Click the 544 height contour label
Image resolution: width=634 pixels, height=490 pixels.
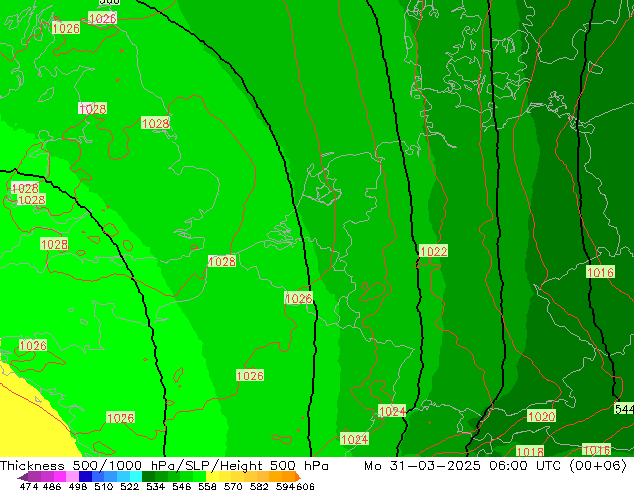tap(624, 409)
